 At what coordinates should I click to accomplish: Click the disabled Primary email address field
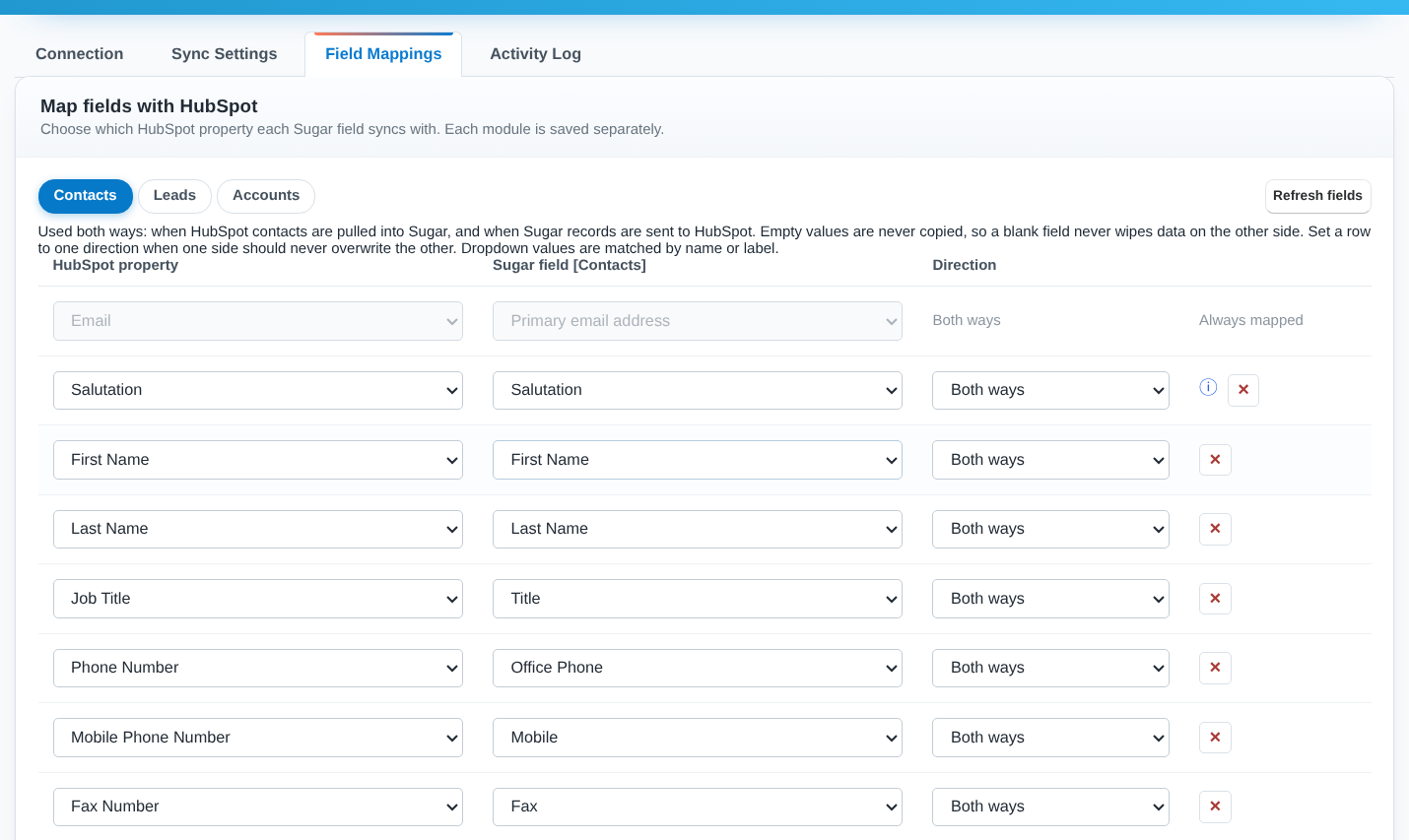point(698,321)
